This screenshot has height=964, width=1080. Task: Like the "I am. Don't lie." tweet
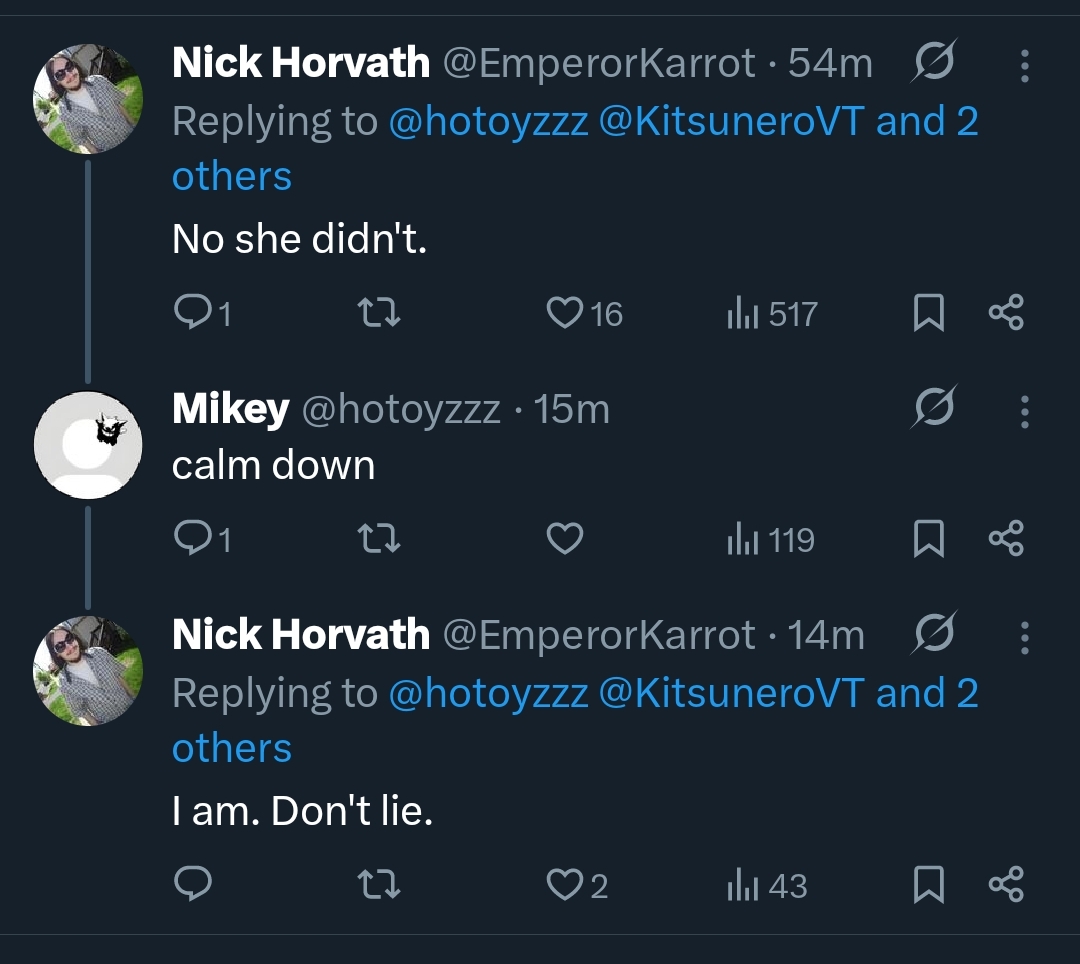click(x=566, y=886)
